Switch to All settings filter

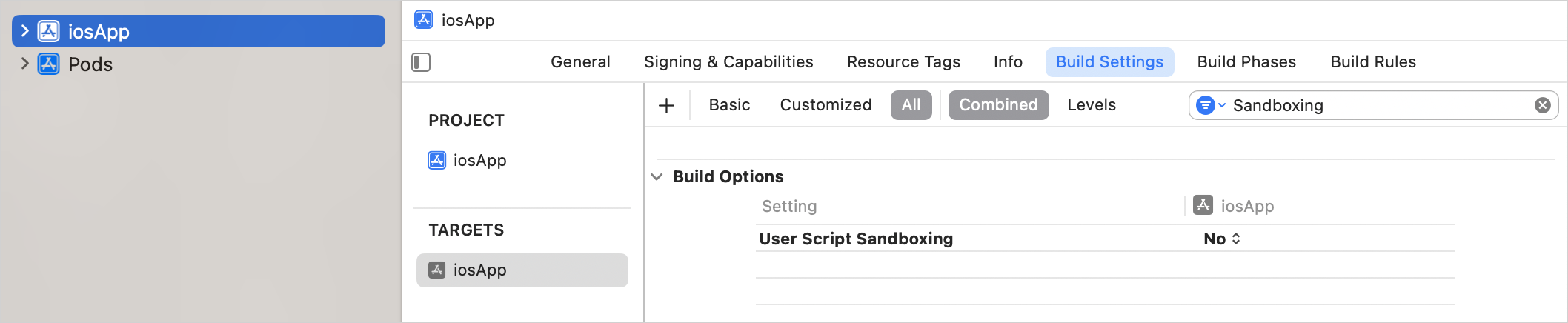point(911,105)
